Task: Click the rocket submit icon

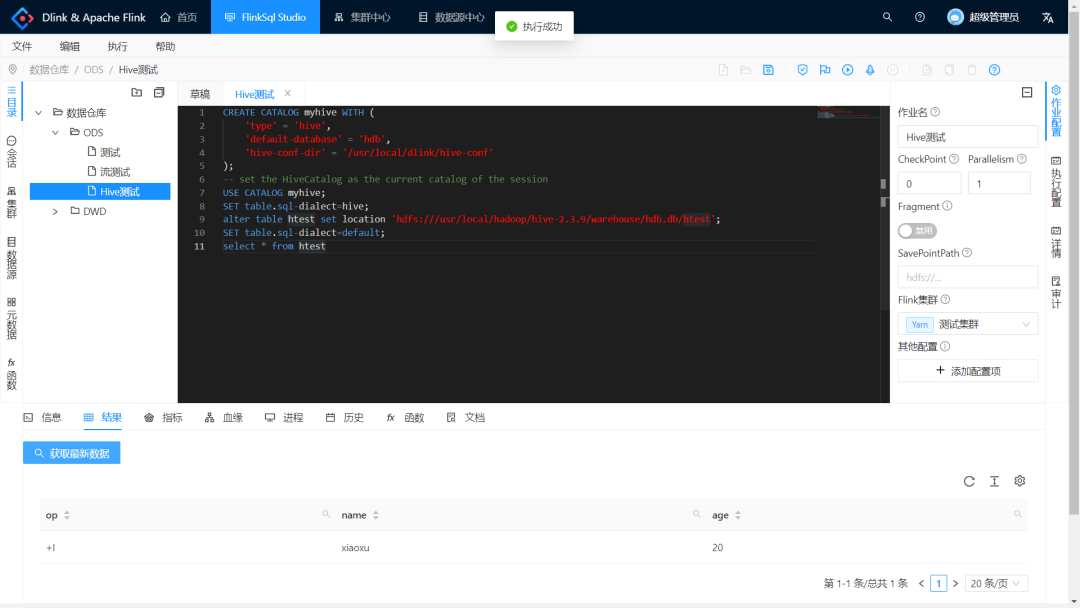Action: click(x=870, y=70)
